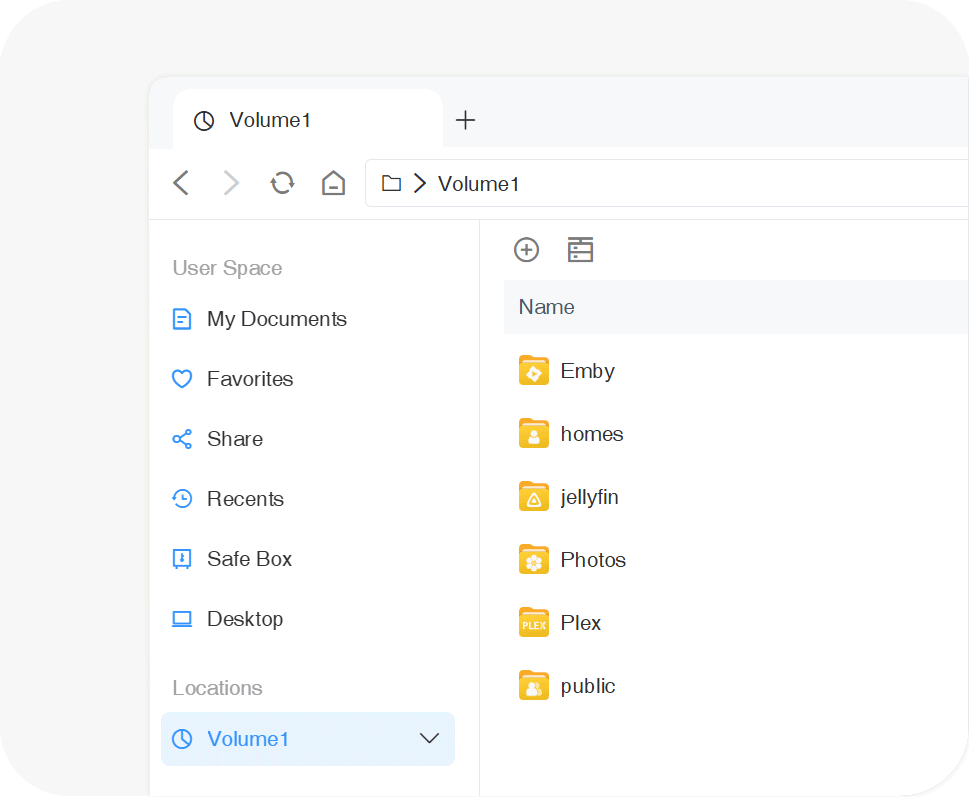969x797 pixels.
Task: Click the homes folder name
Action: [591, 434]
